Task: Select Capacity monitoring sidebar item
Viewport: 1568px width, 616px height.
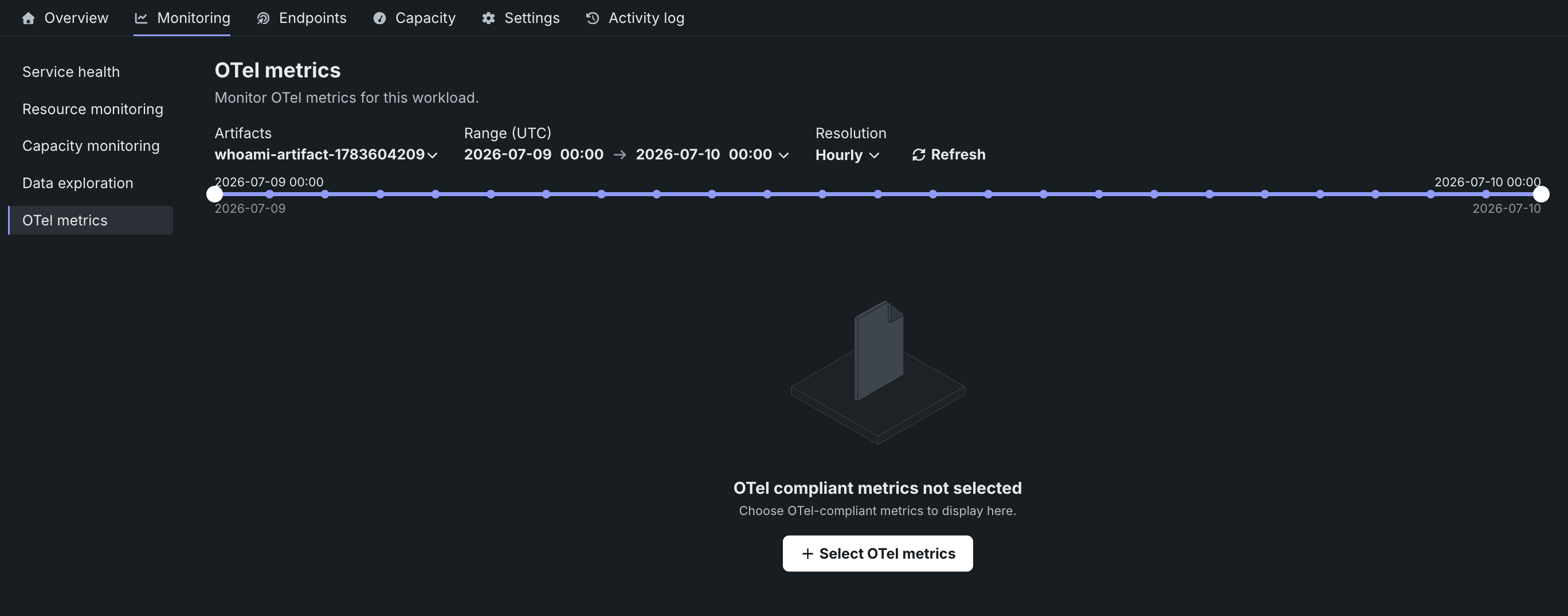Action: click(91, 146)
